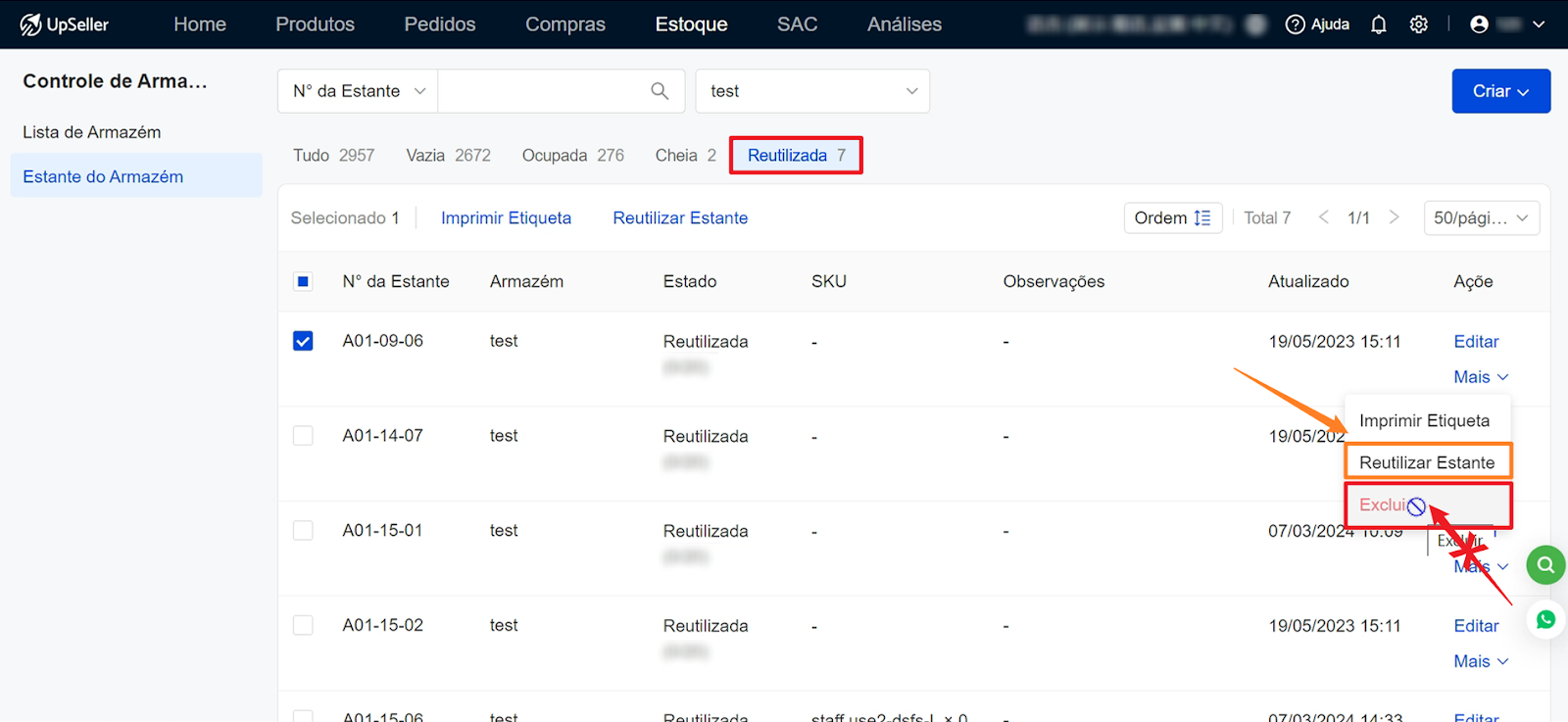The height and width of the screenshot is (722, 1568).
Task: Choose Reutilizar Estante in the popup menu
Action: point(1427,462)
